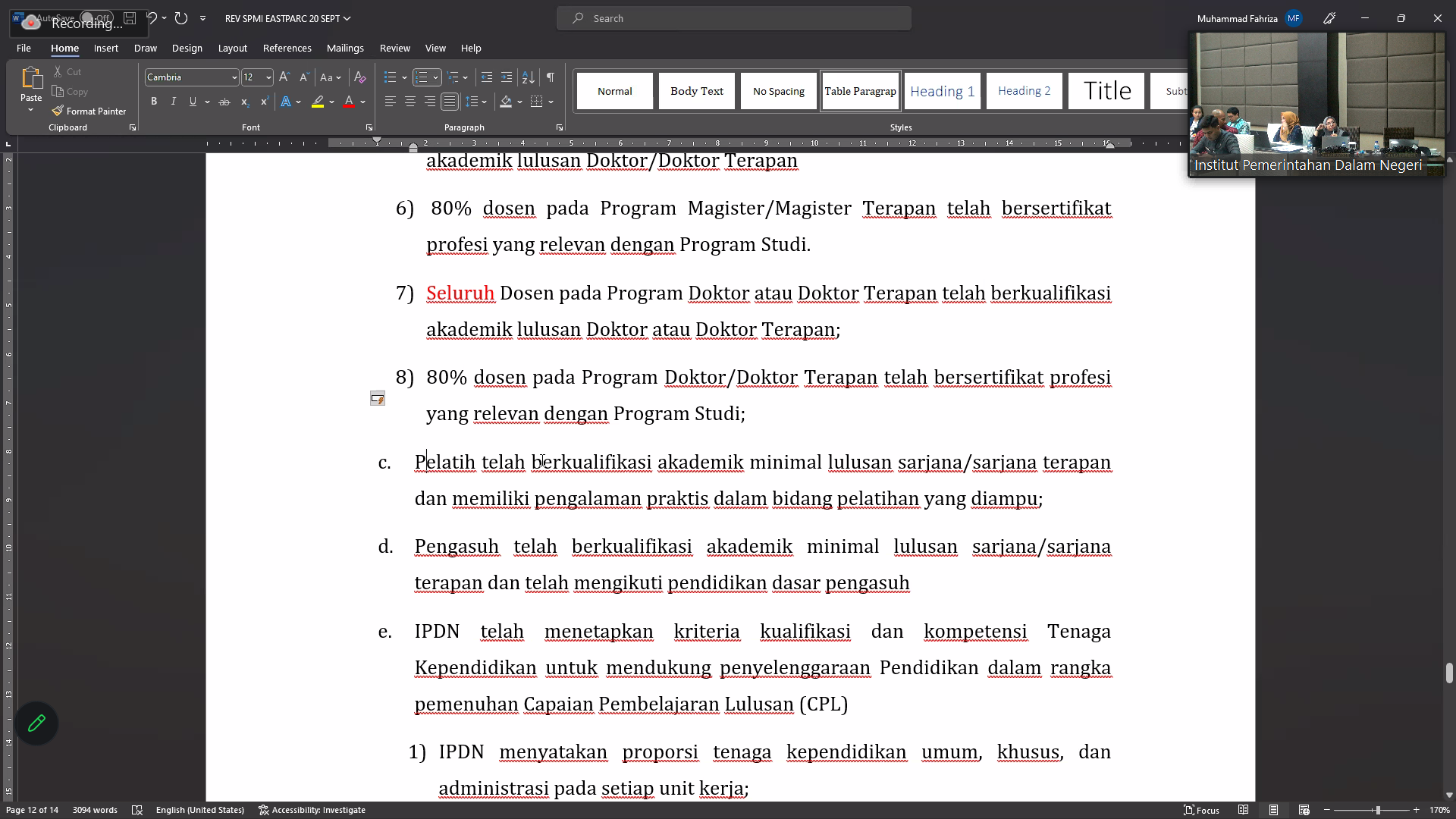Click the Search box in title bar
The image size is (1456, 819).
(734, 18)
